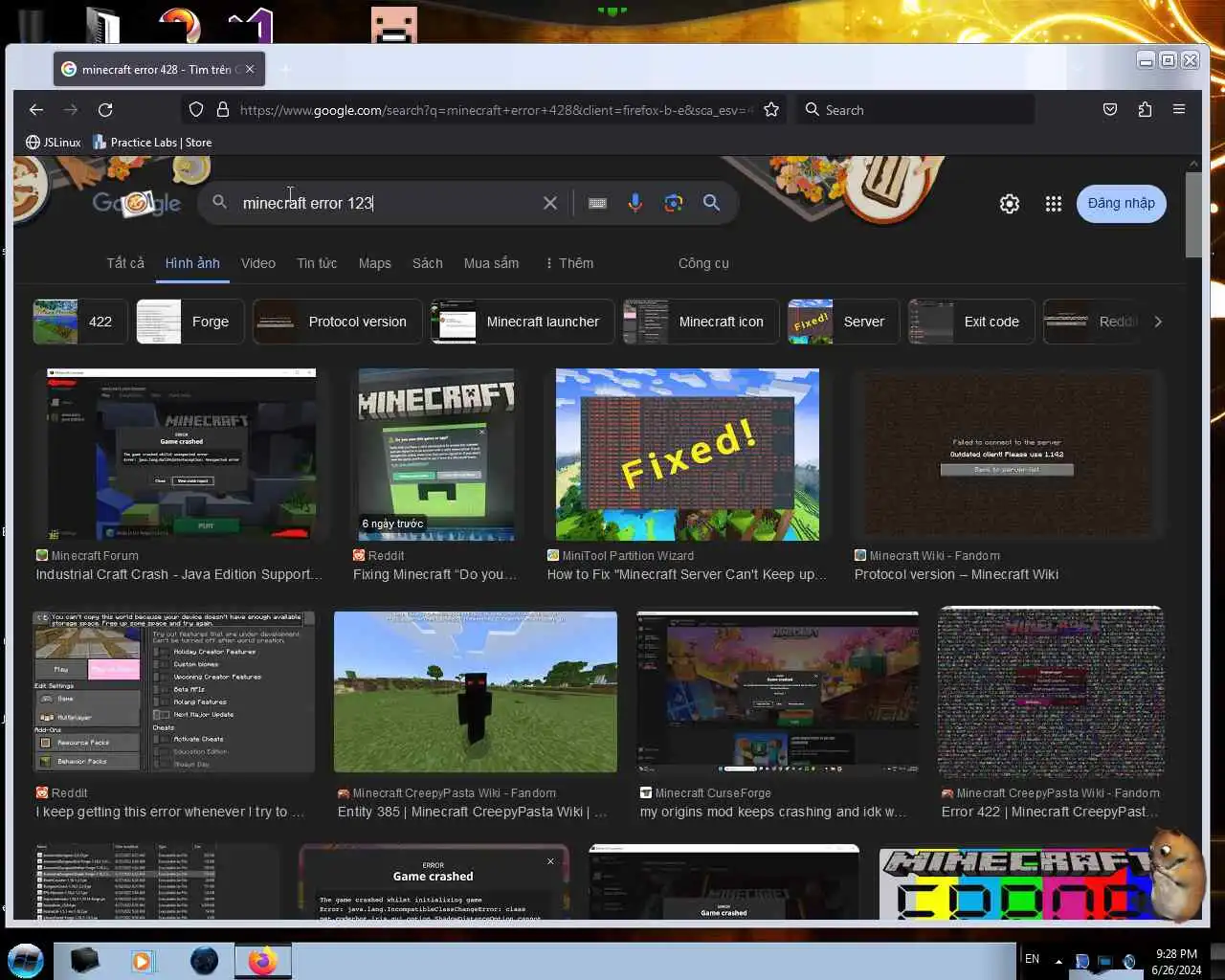
Task: Open the Firefox extensions icon
Action: [x=1145, y=110]
